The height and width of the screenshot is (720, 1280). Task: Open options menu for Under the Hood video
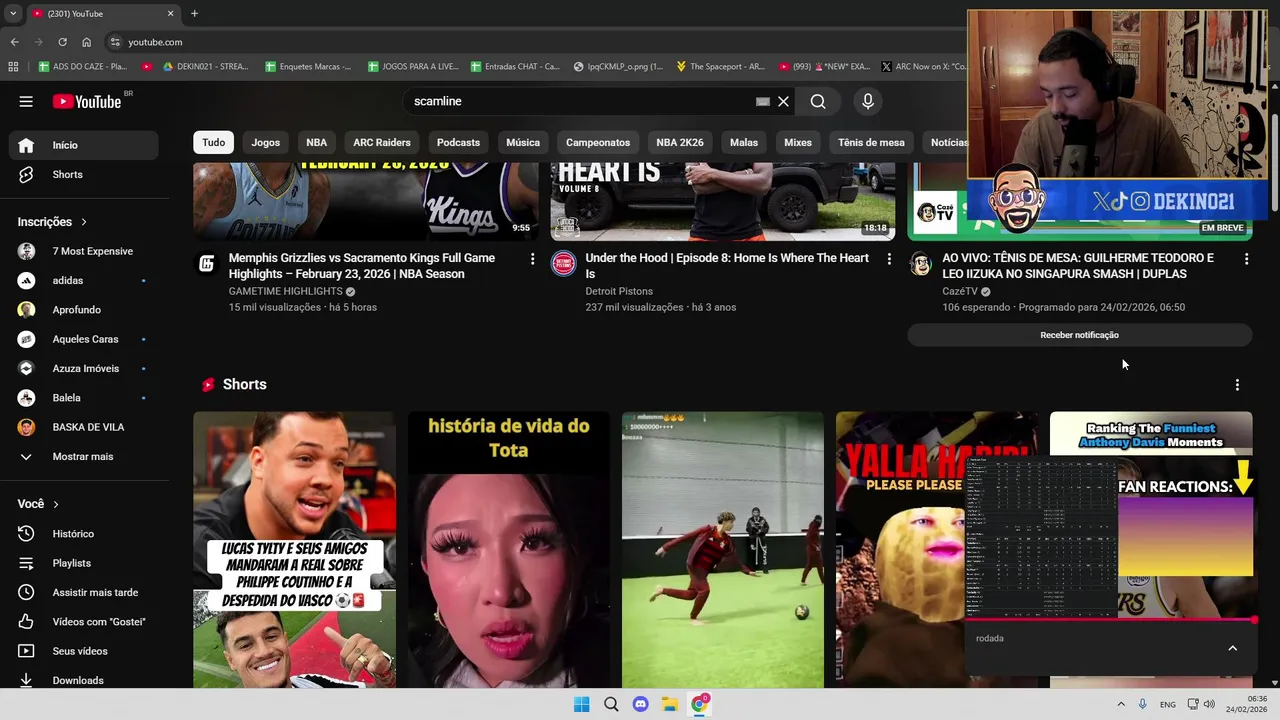pos(889,259)
